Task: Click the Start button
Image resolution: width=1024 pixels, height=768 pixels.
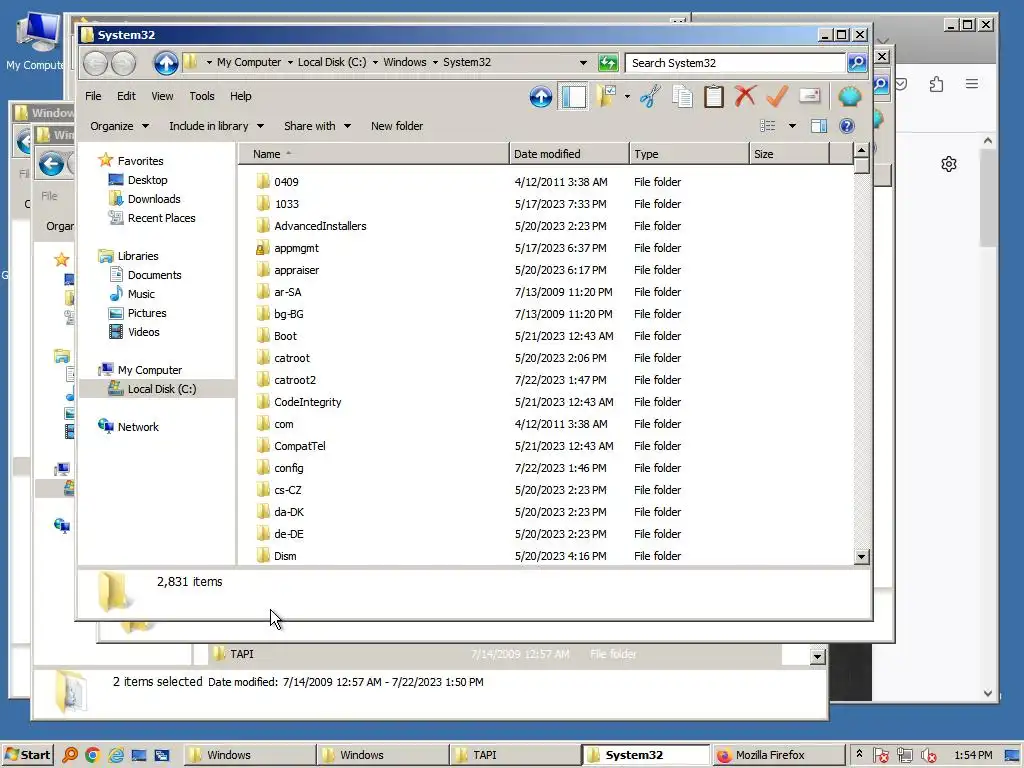Action: pyautogui.click(x=27, y=755)
